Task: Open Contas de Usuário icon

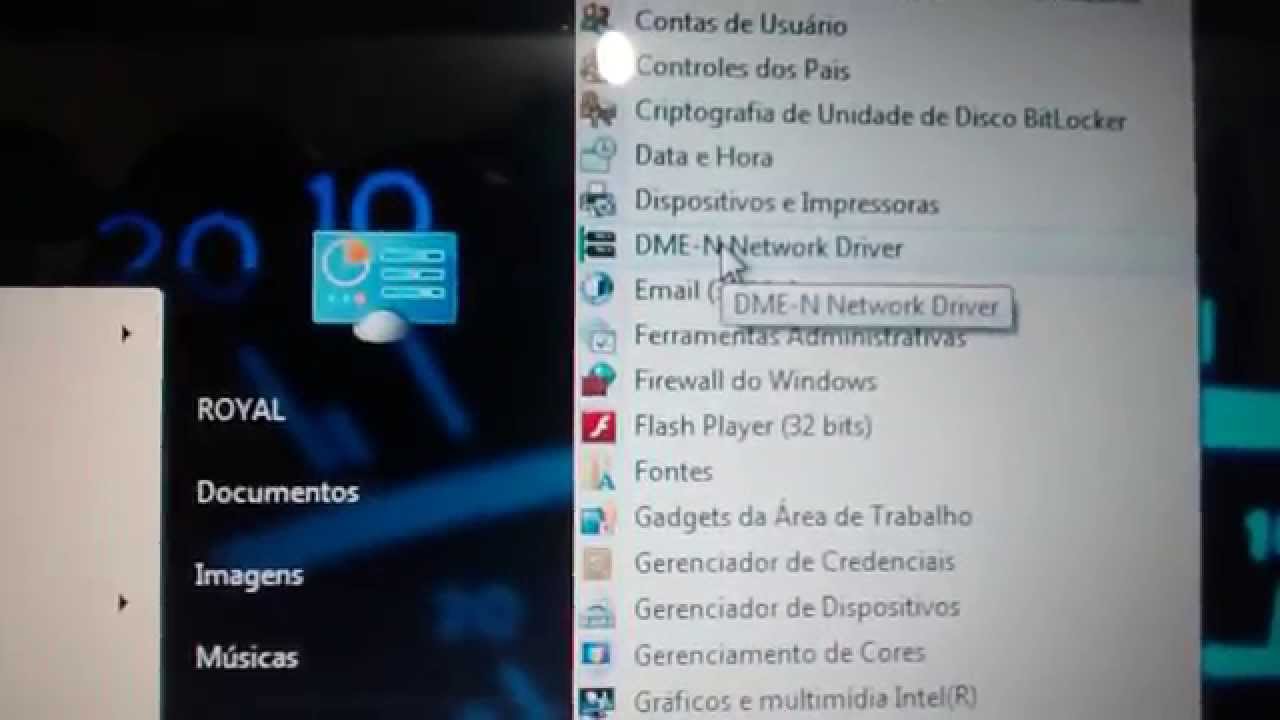Action: tap(598, 18)
